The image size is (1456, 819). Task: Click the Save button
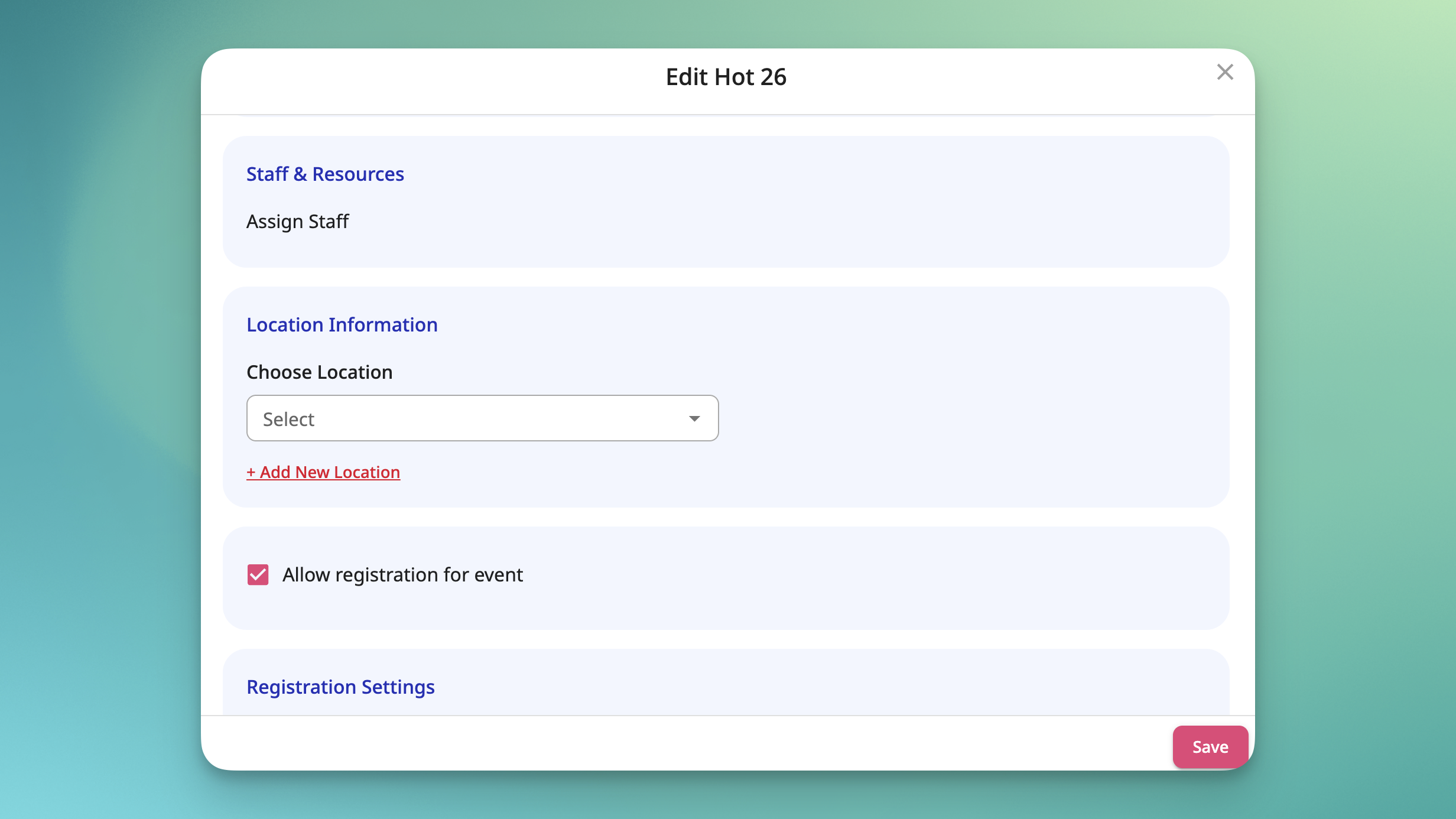(x=1210, y=747)
